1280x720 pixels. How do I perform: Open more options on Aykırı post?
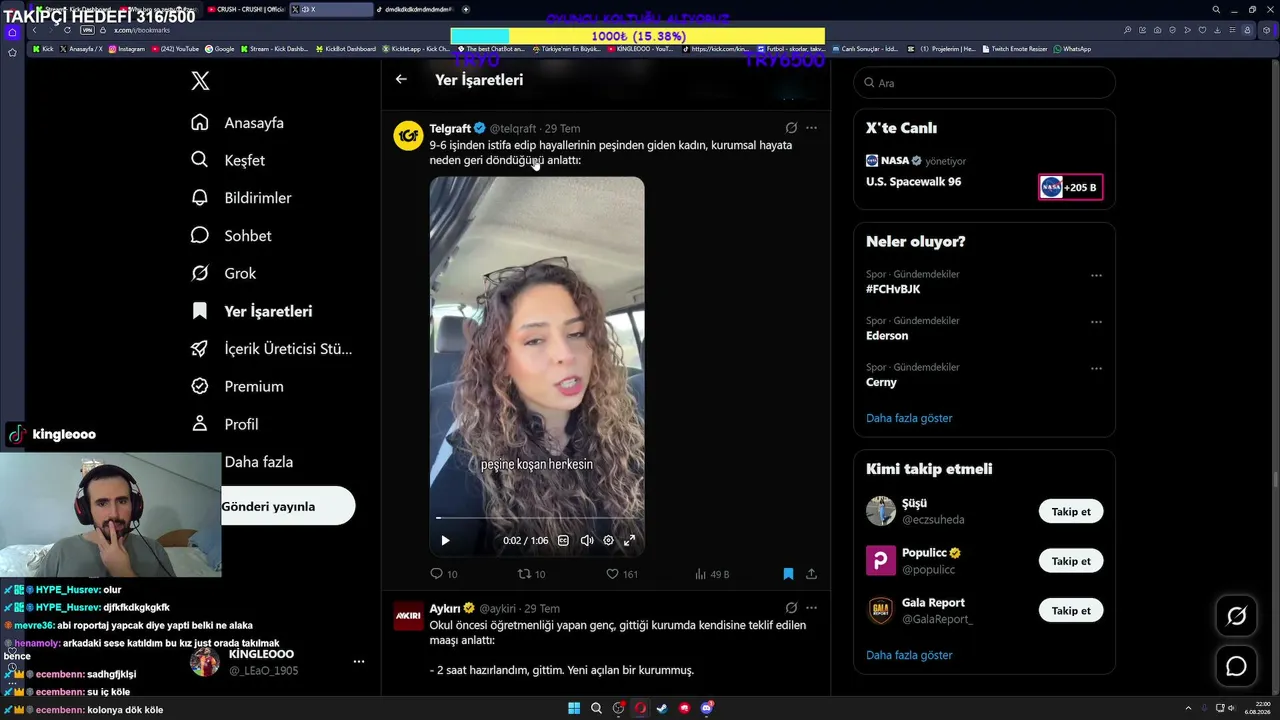click(x=811, y=608)
